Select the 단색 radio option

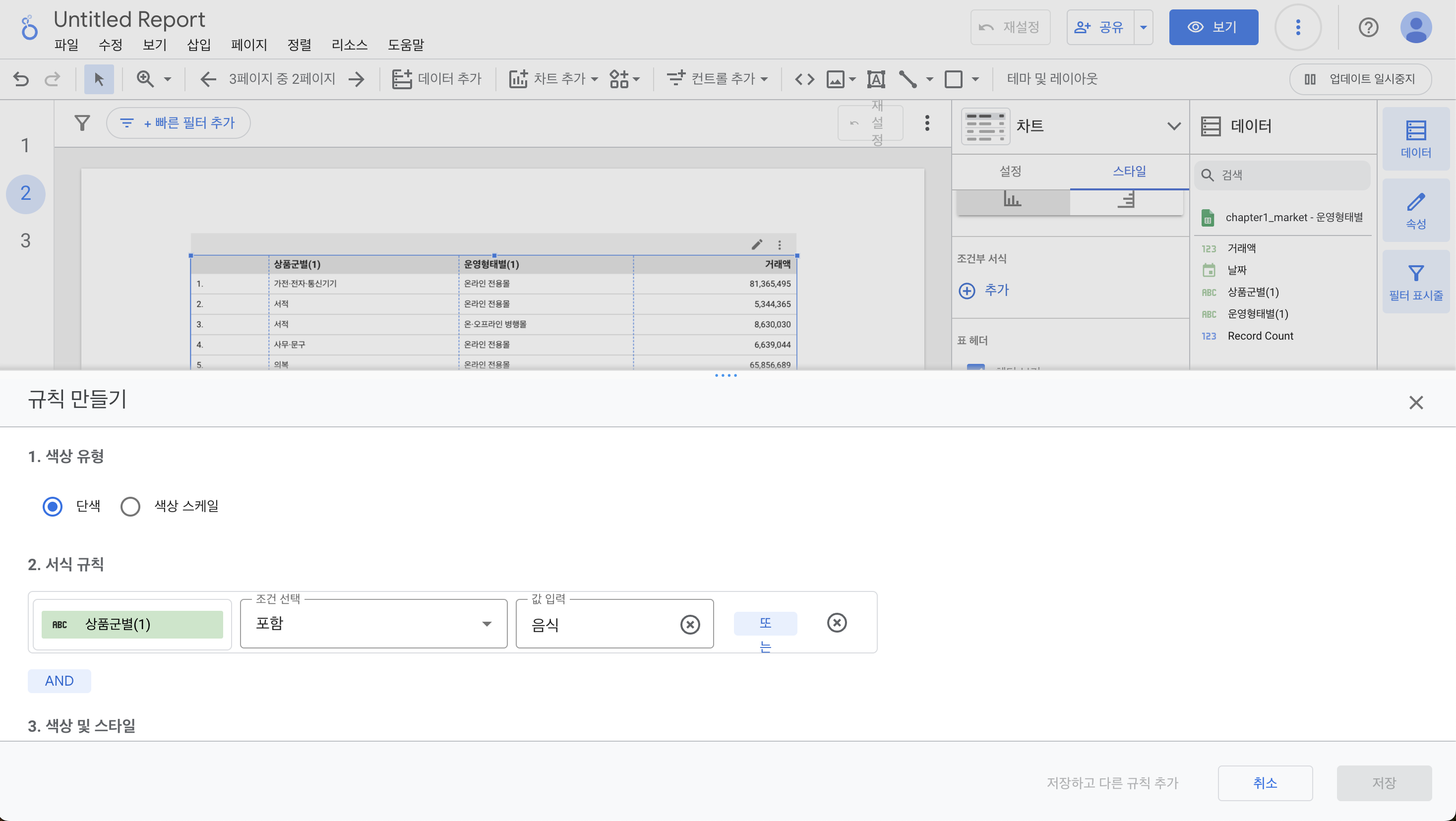click(x=53, y=506)
